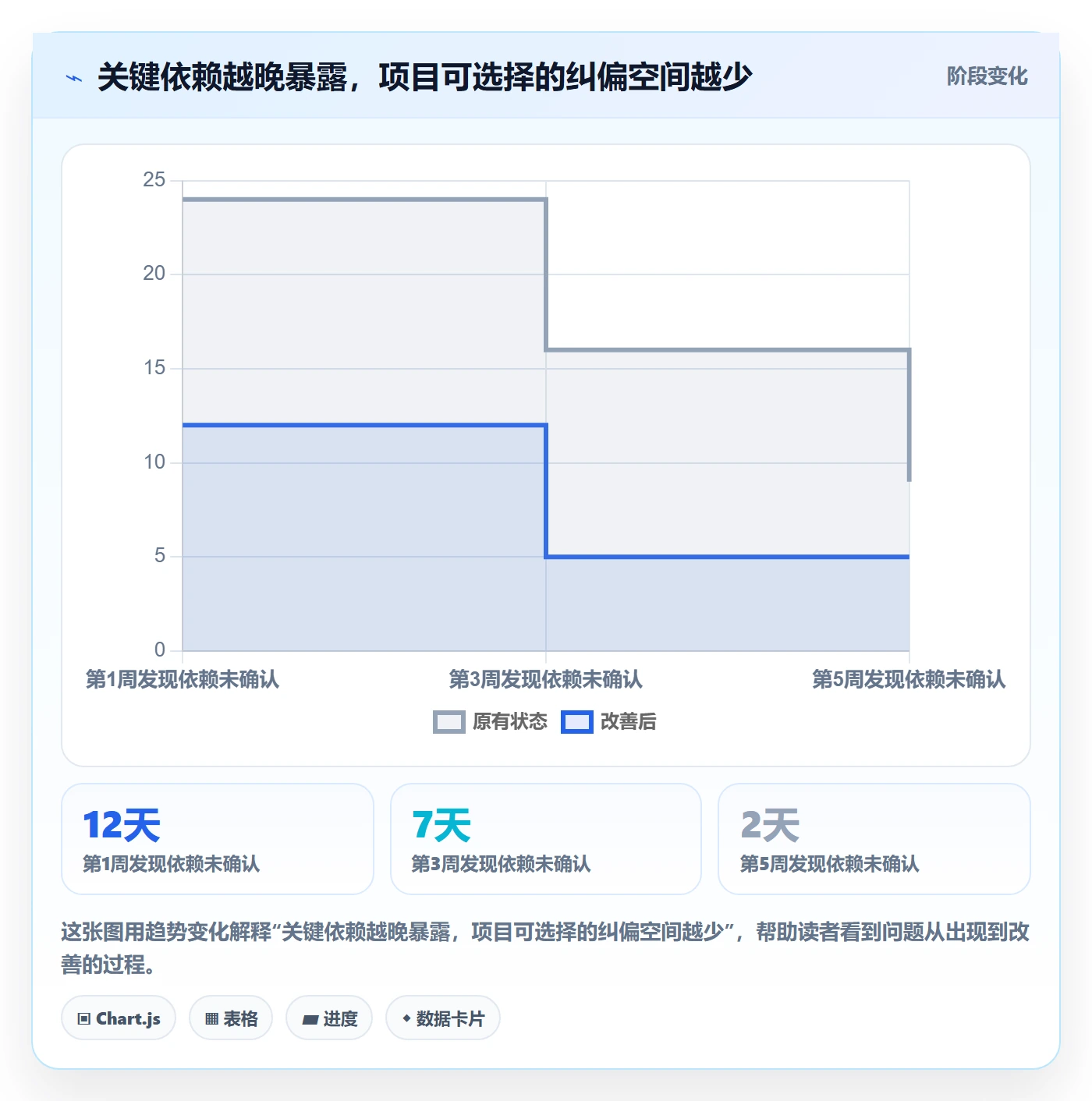This screenshot has width=1092, height=1101.
Task: Click the chart title heading text
Action: tap(424, 77)
